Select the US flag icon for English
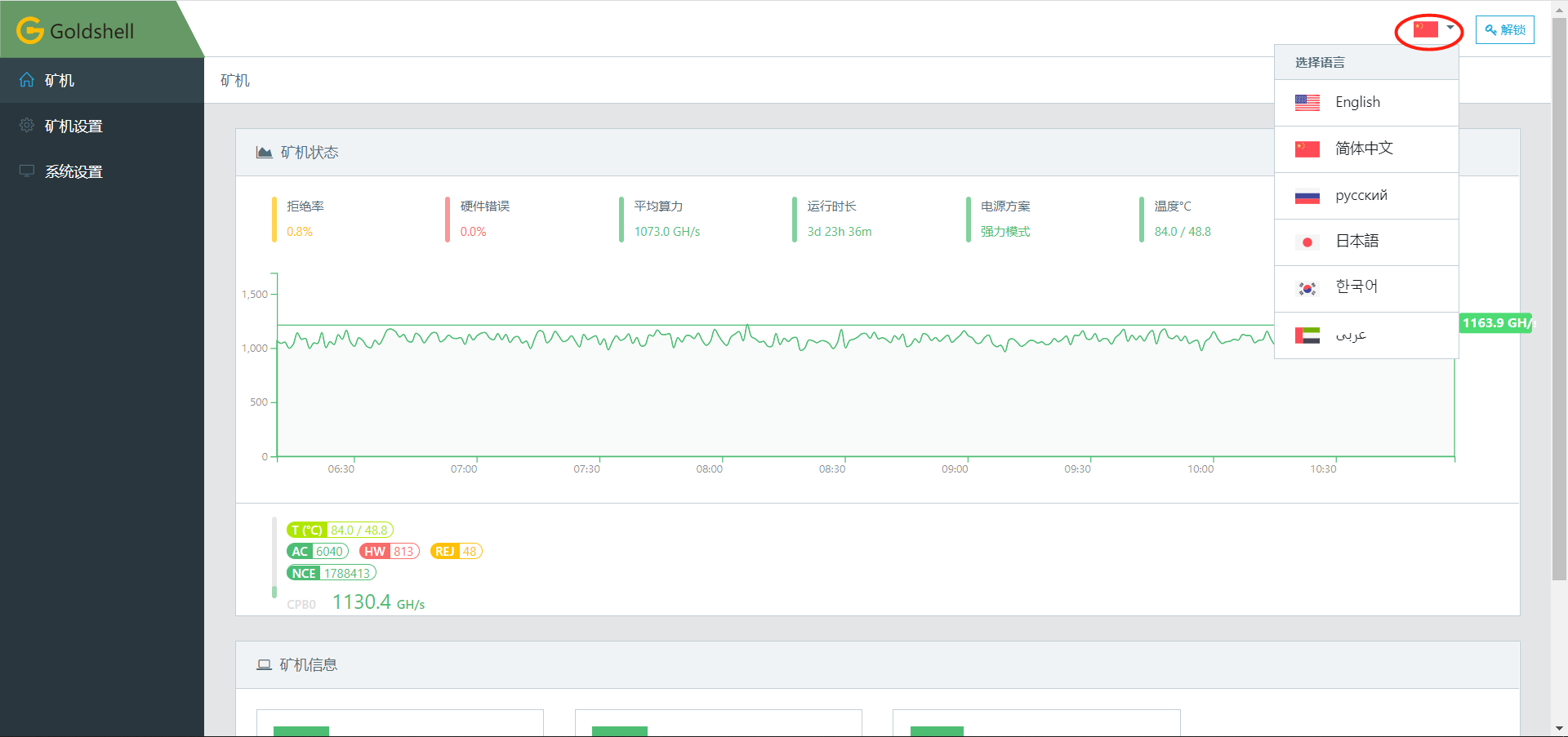 click(1307, 103)
